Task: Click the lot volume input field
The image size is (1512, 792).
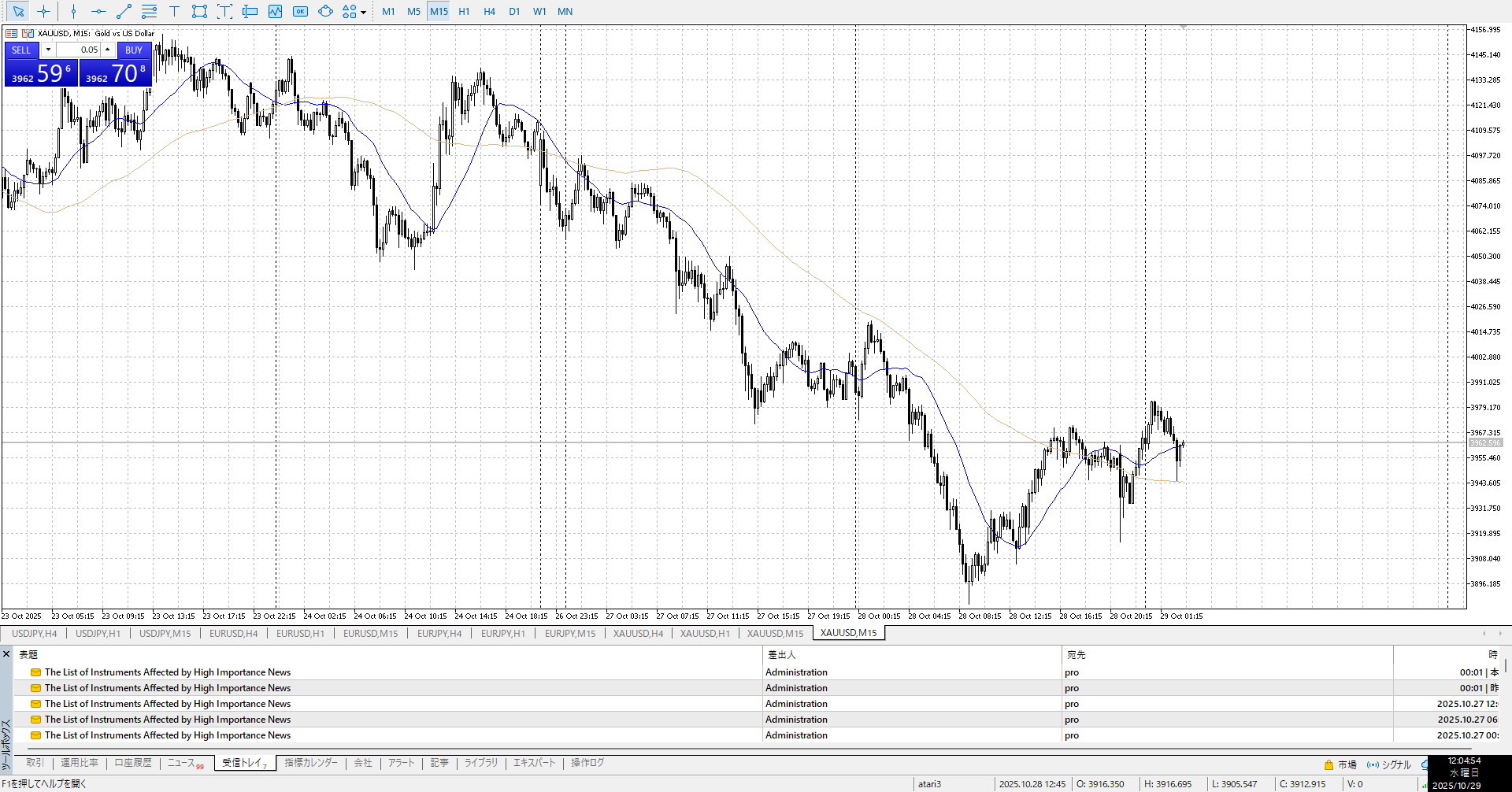Action: 79,50
